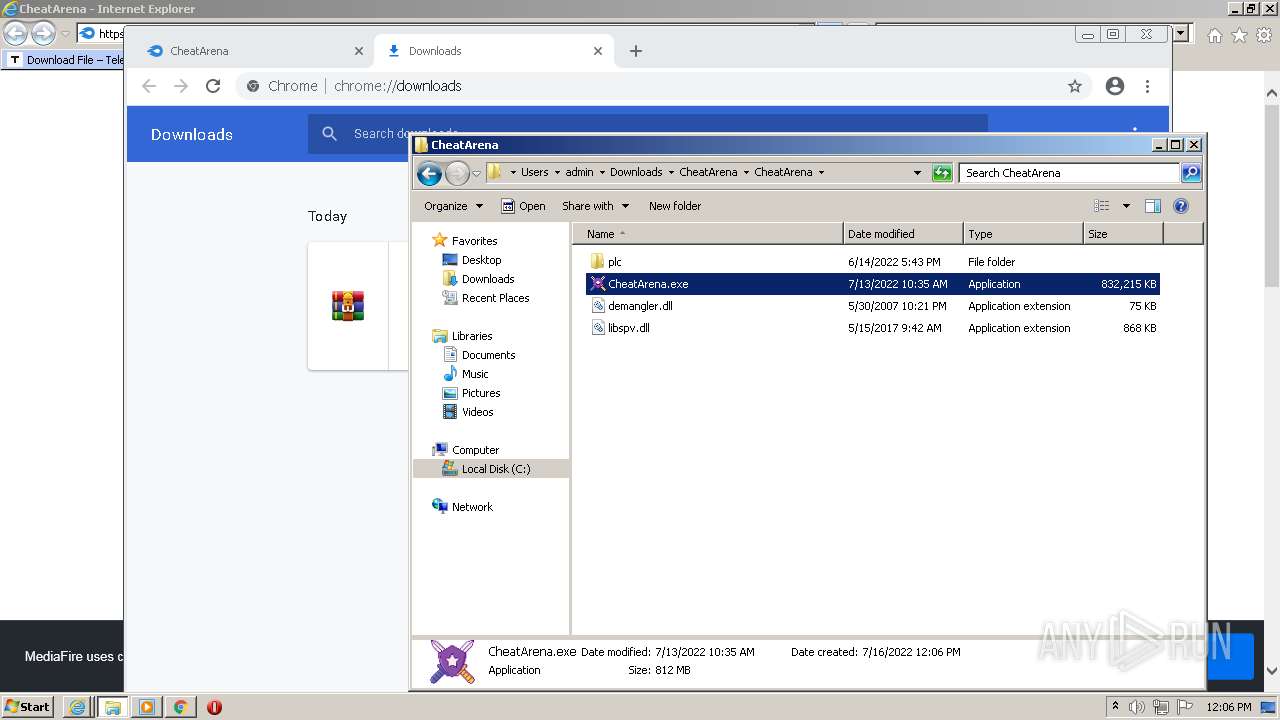
Task: Expand the admin breadcrumb arrow
Action: pyautogui.click(x=601, y=172)
